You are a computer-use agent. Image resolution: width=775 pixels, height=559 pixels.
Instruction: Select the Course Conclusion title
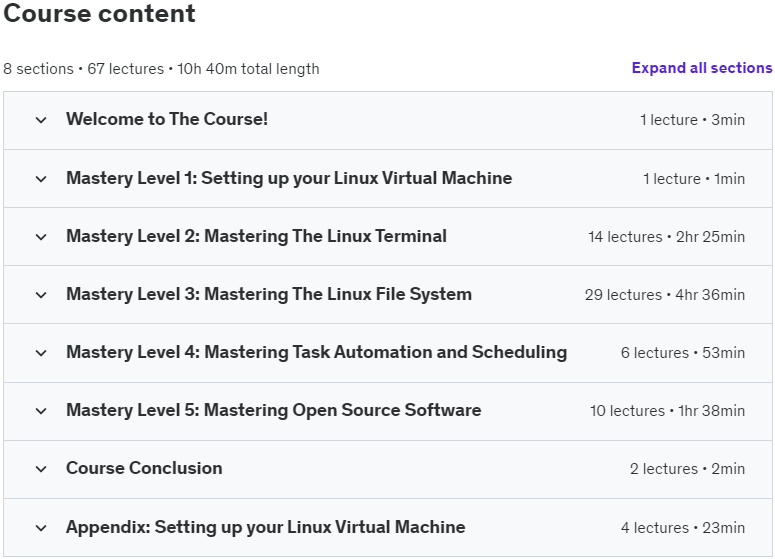(144, 468)
